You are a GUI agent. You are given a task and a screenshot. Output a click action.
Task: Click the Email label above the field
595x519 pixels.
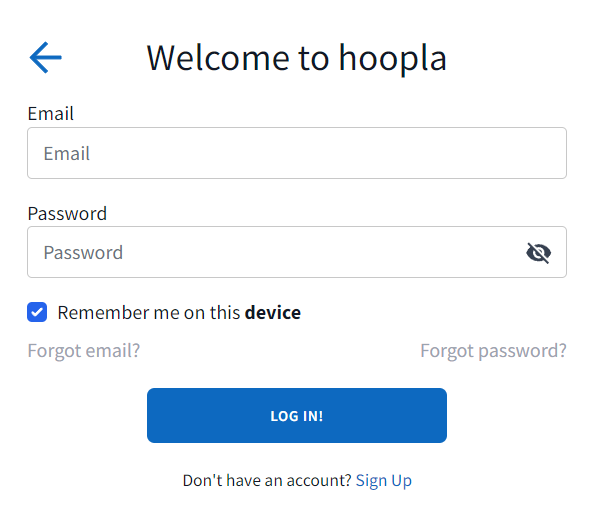(50, 113)
